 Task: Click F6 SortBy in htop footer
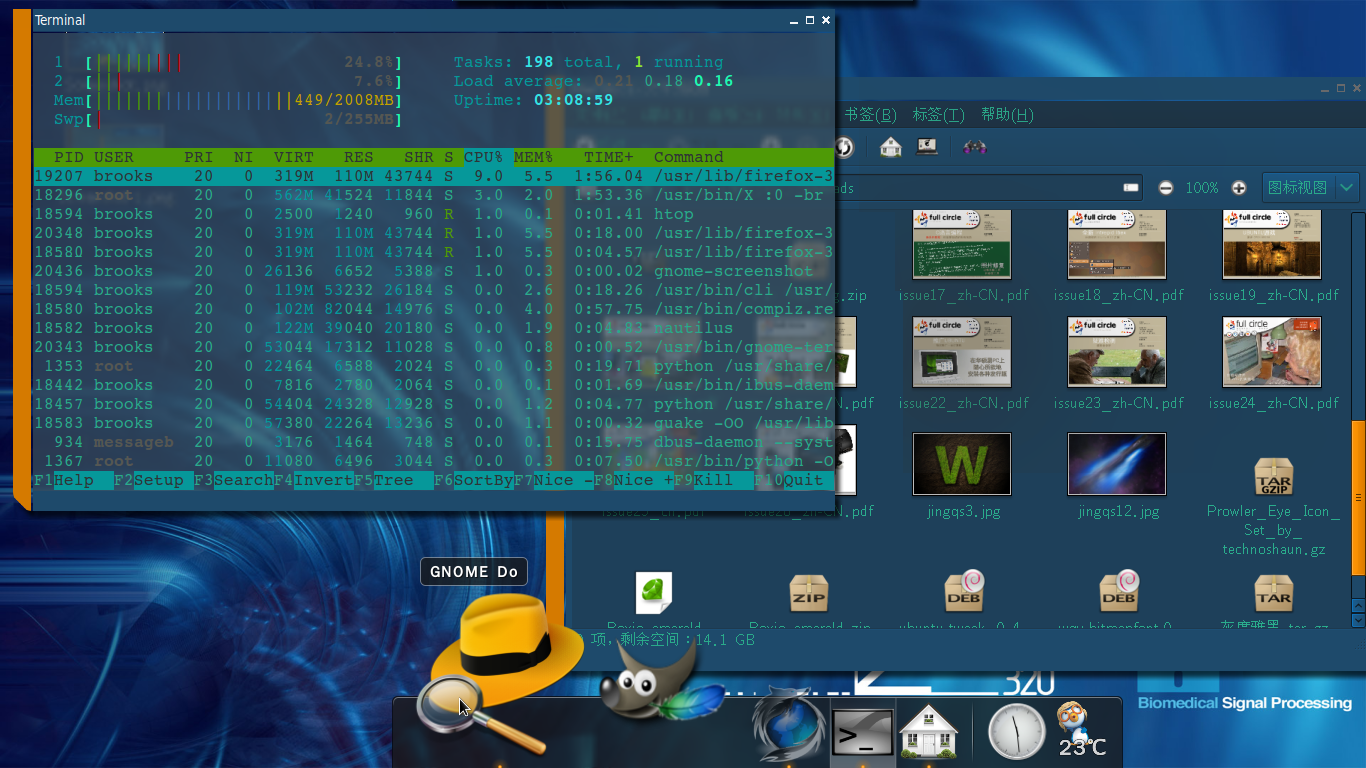[x=474, y=480]
